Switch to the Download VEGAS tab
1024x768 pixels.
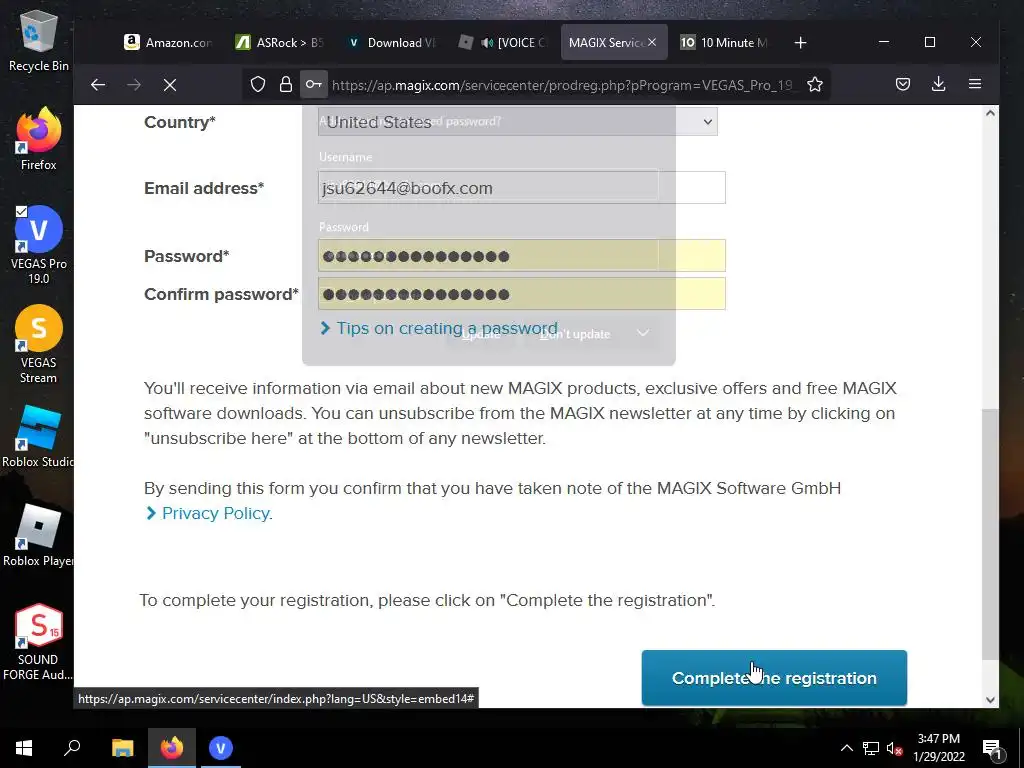click(x=391, y=42)
